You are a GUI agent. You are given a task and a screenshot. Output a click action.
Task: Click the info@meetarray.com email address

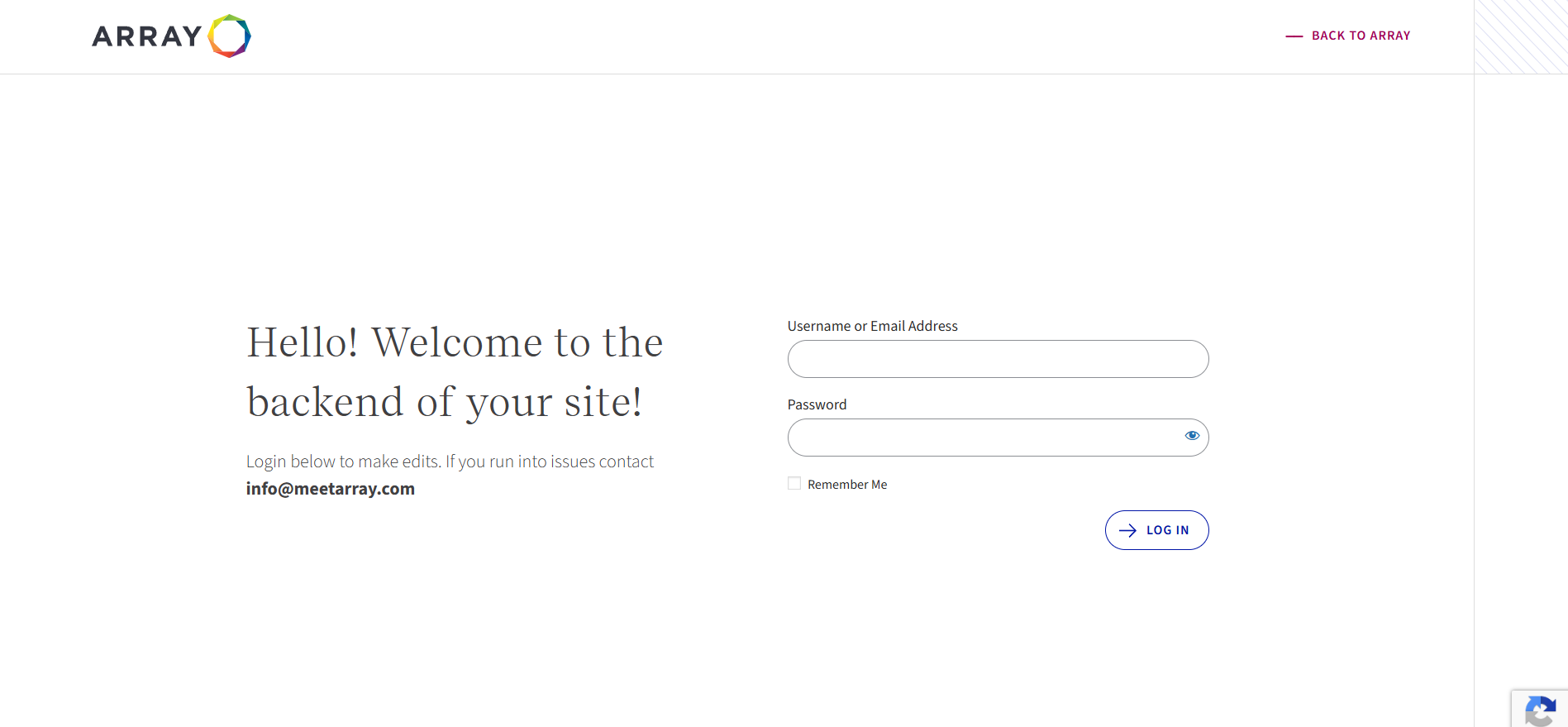(x=331, y=489)
